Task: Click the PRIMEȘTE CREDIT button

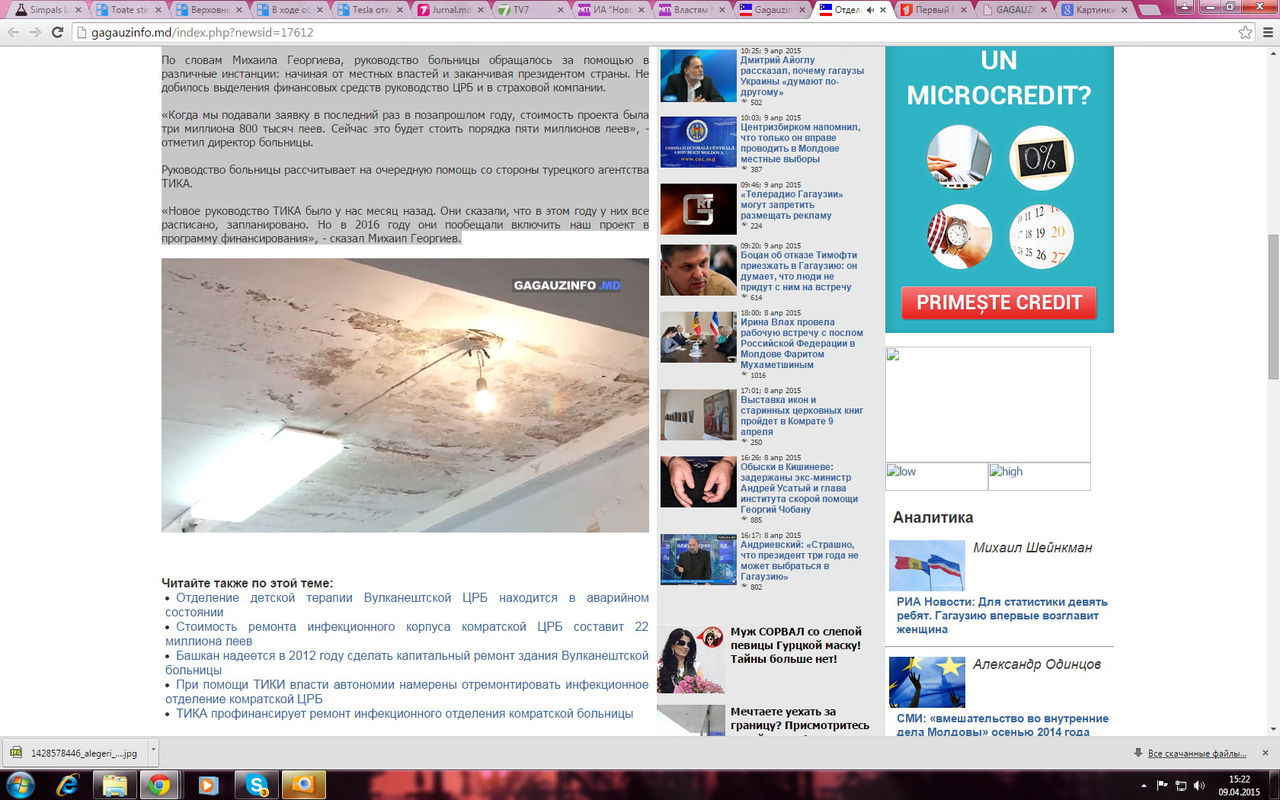Action: pyautogui.click(x=999, y=303)
